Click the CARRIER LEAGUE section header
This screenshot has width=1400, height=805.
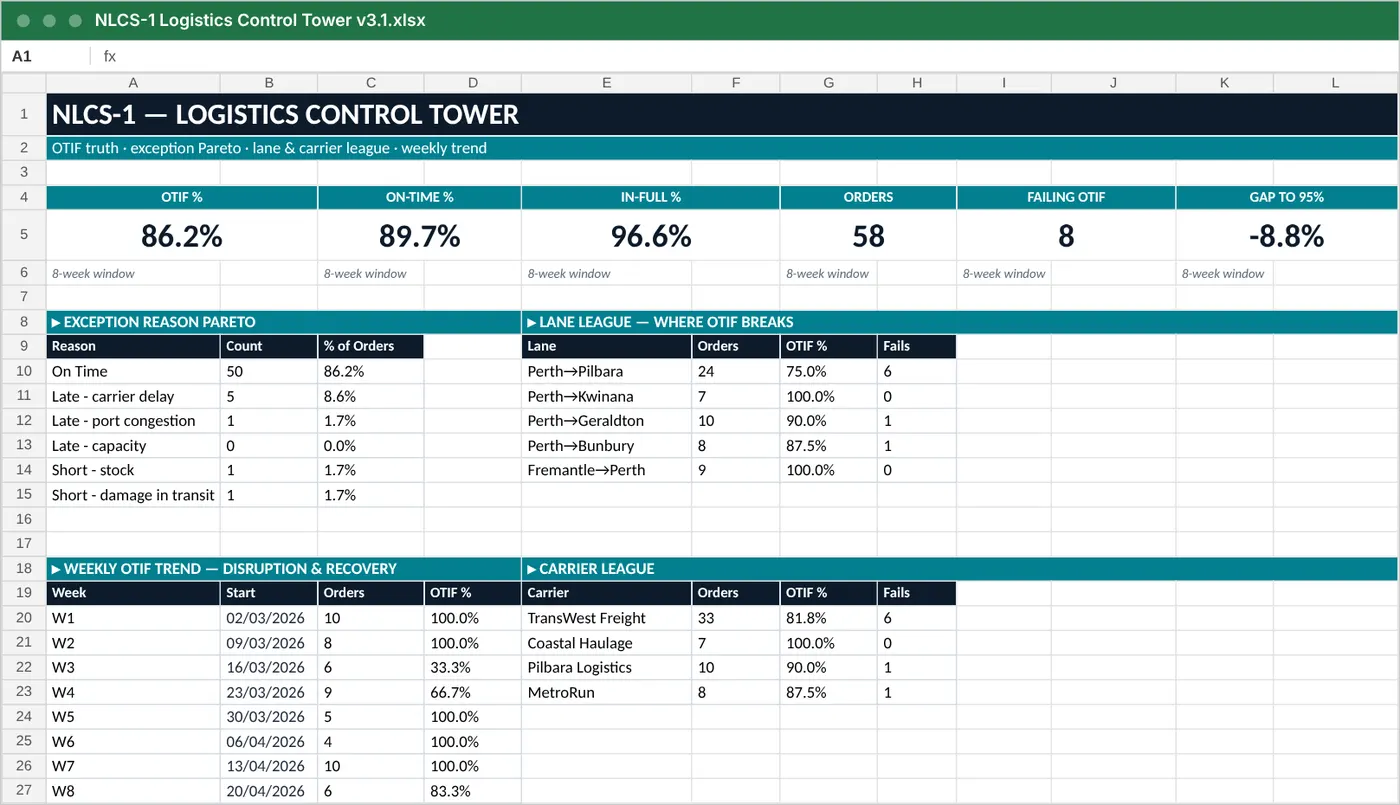959,568
